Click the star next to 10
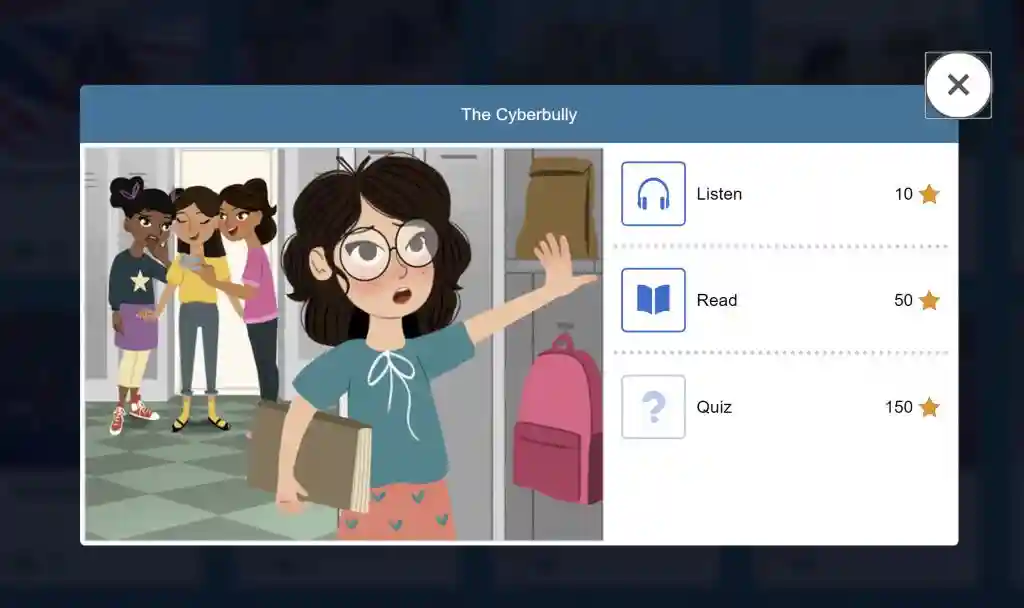Image resolution: width=1024 pixels, height=608 pixels. [929, 194]
